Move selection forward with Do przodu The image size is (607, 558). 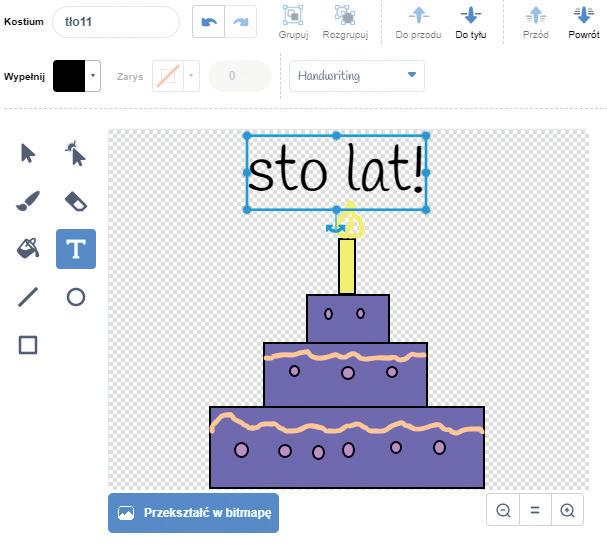point(418,22)
